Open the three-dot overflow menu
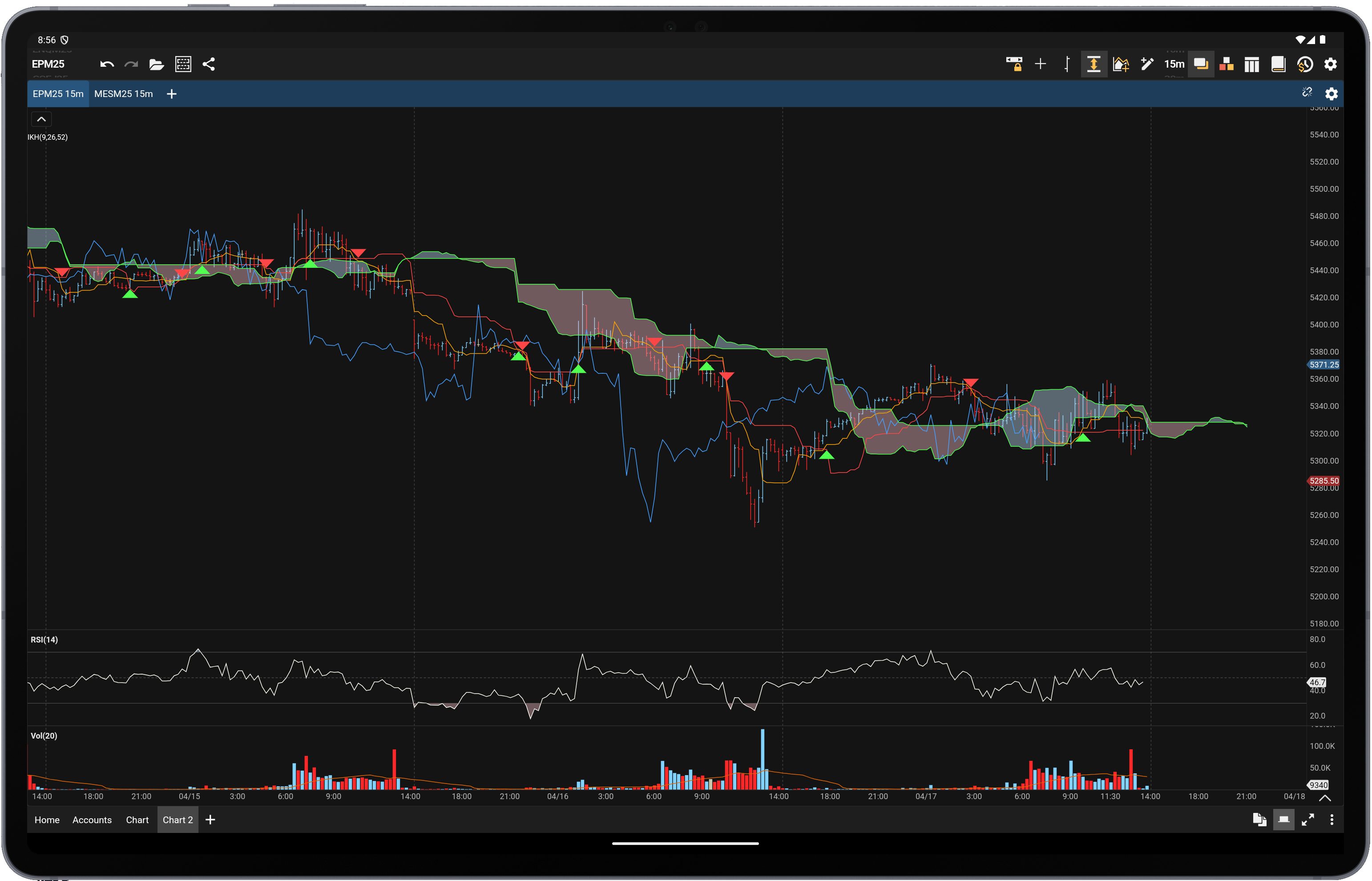The height and width of the screenshot is (881, 1372). click(1332, 820)
